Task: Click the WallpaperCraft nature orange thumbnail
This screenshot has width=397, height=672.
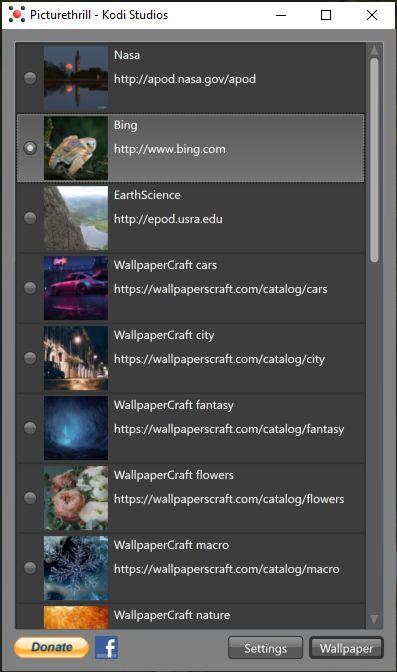Action: 76,617
